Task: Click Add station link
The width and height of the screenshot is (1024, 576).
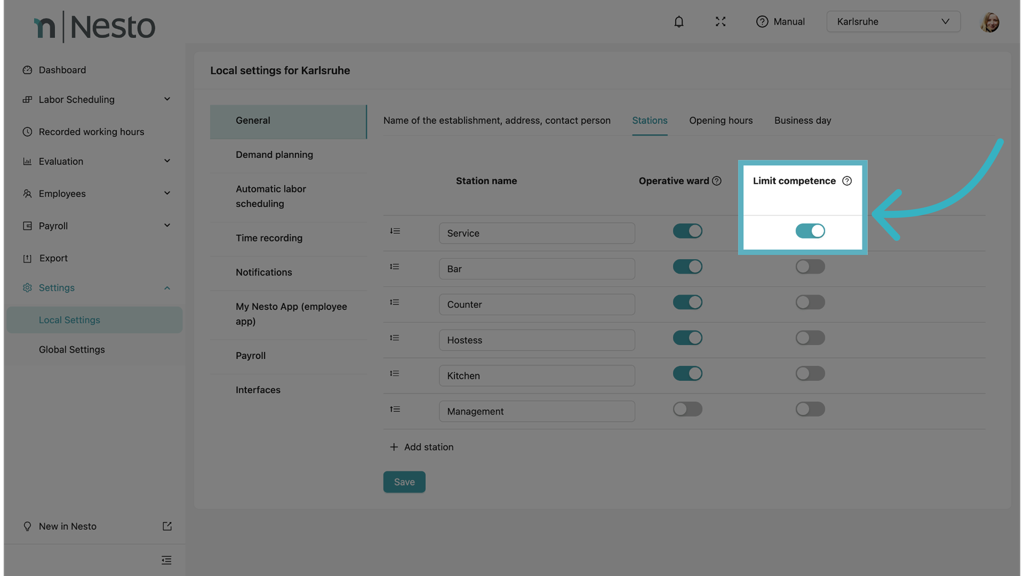Action: point(422,447)
